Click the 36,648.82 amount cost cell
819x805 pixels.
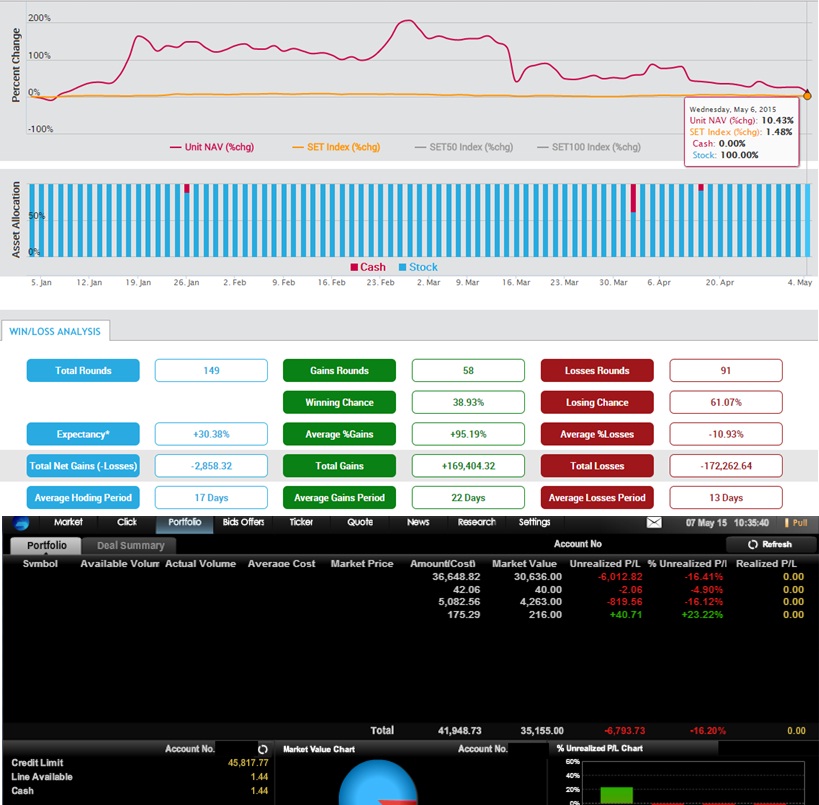pos(456,577)
